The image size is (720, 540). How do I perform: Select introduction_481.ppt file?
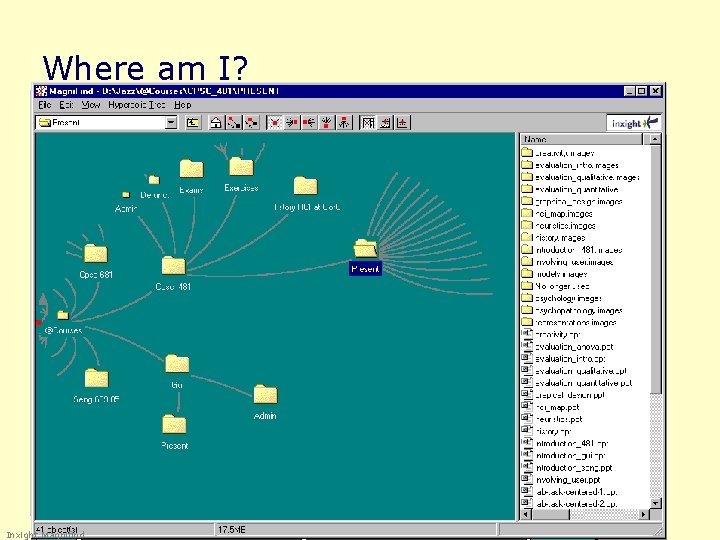565,444
